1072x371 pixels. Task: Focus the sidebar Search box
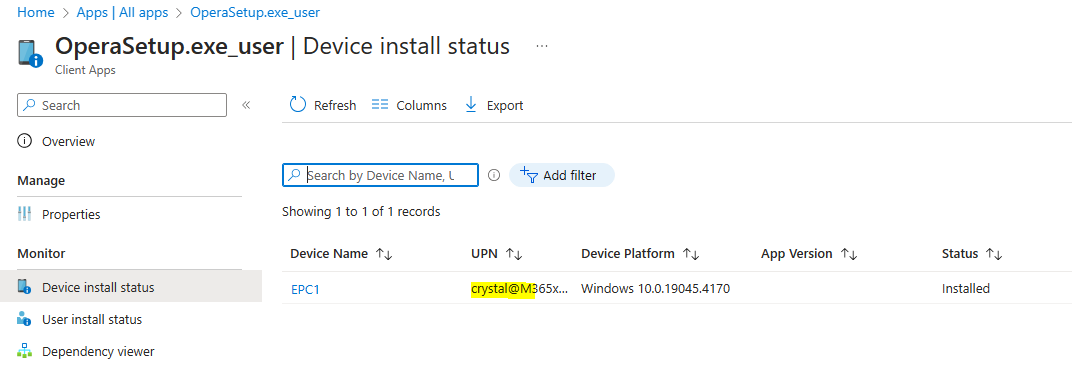pos(122,105)
